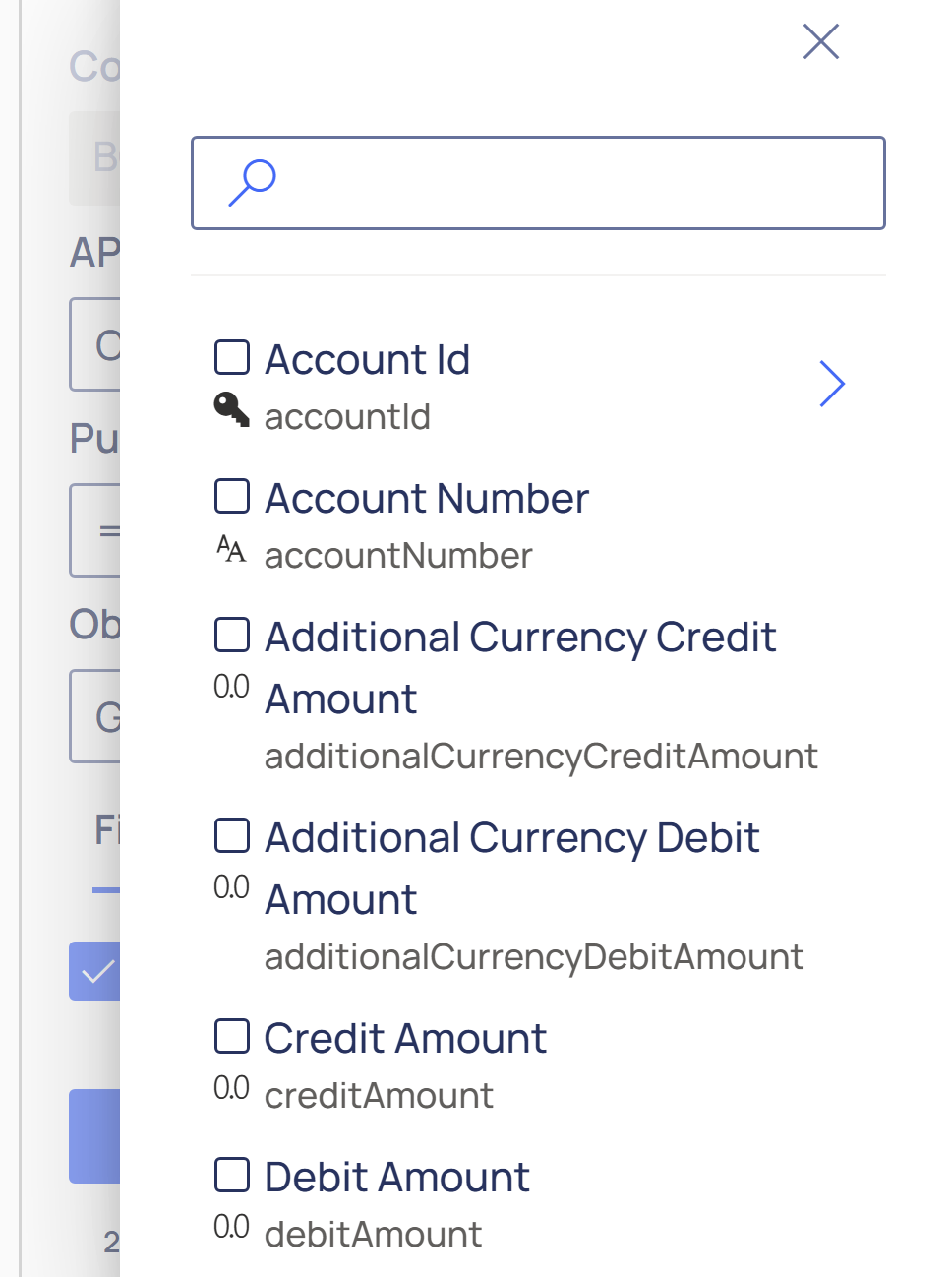
Task: Close the field picker panel
Action: point(820,42)
